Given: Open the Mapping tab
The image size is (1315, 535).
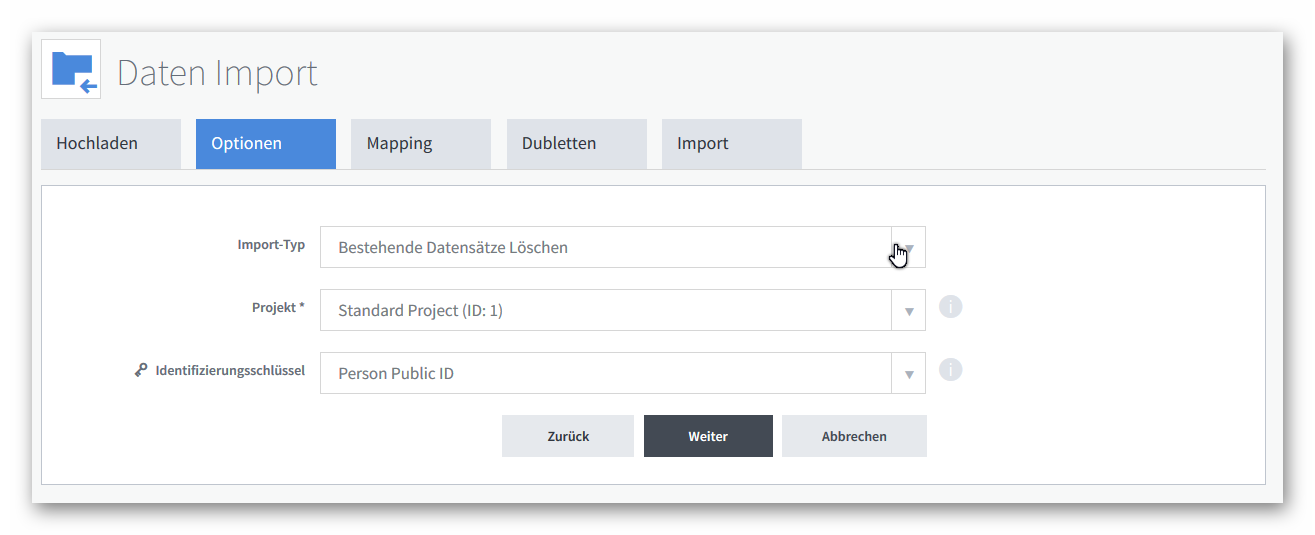Looking at the screenshot, I should click(421, 144).
